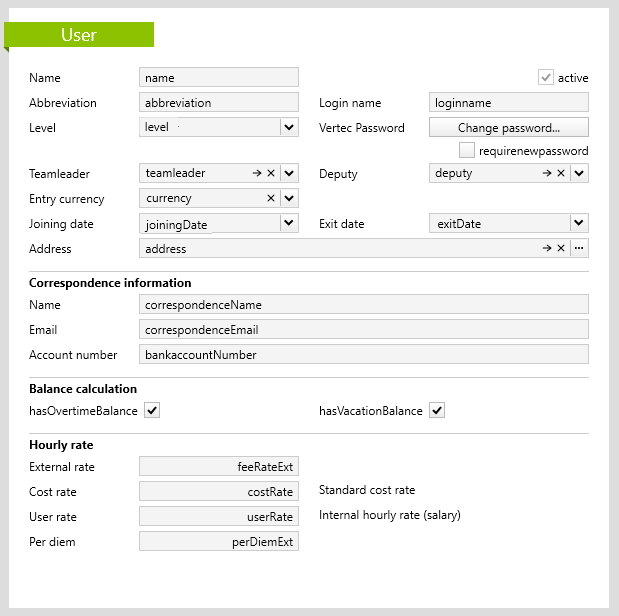Open address selection via ellipsis button
The image size is (619, 616).
(x=579, y=248)
